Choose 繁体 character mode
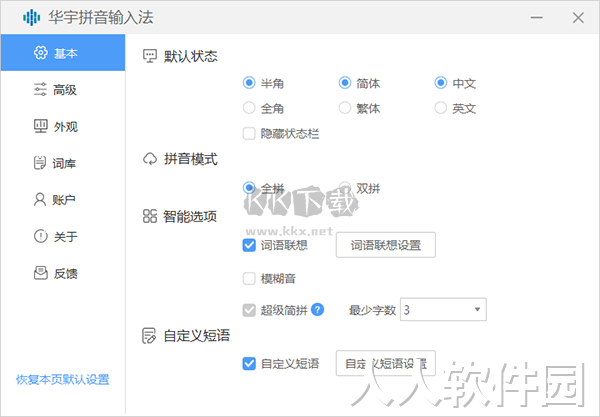This screenshot has width=600, height=417. [x=345, y=108]
